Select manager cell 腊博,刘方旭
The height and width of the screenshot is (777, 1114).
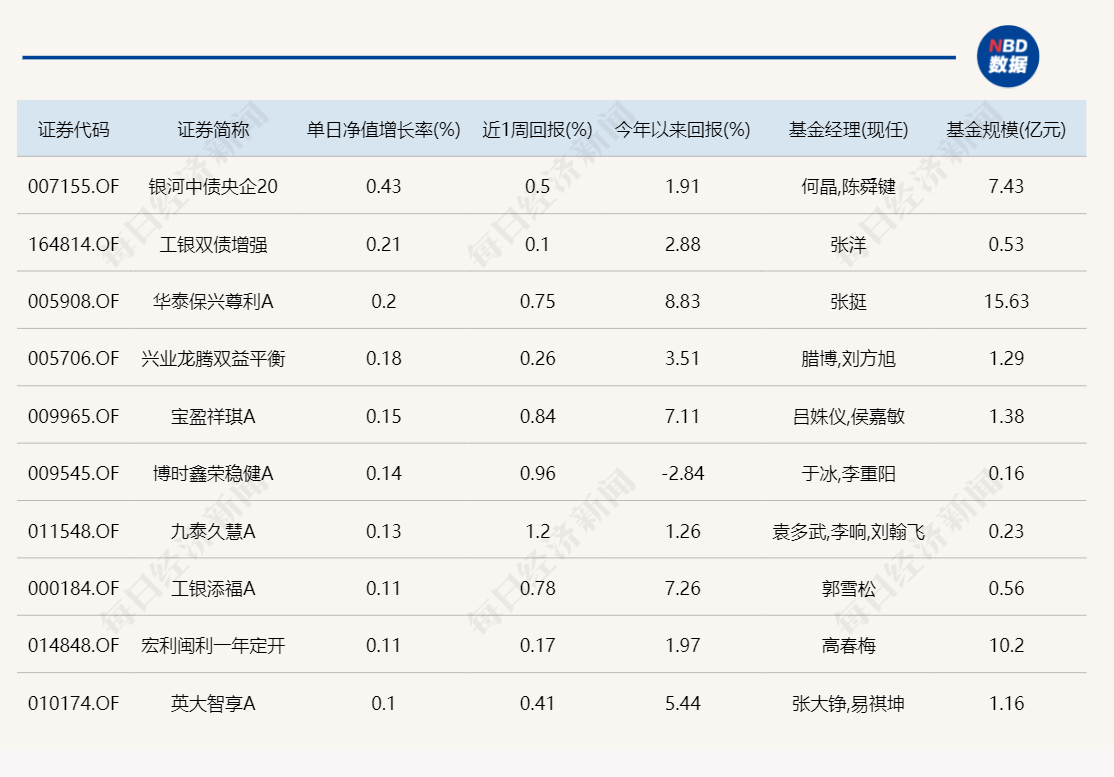[x=848, y=359]
